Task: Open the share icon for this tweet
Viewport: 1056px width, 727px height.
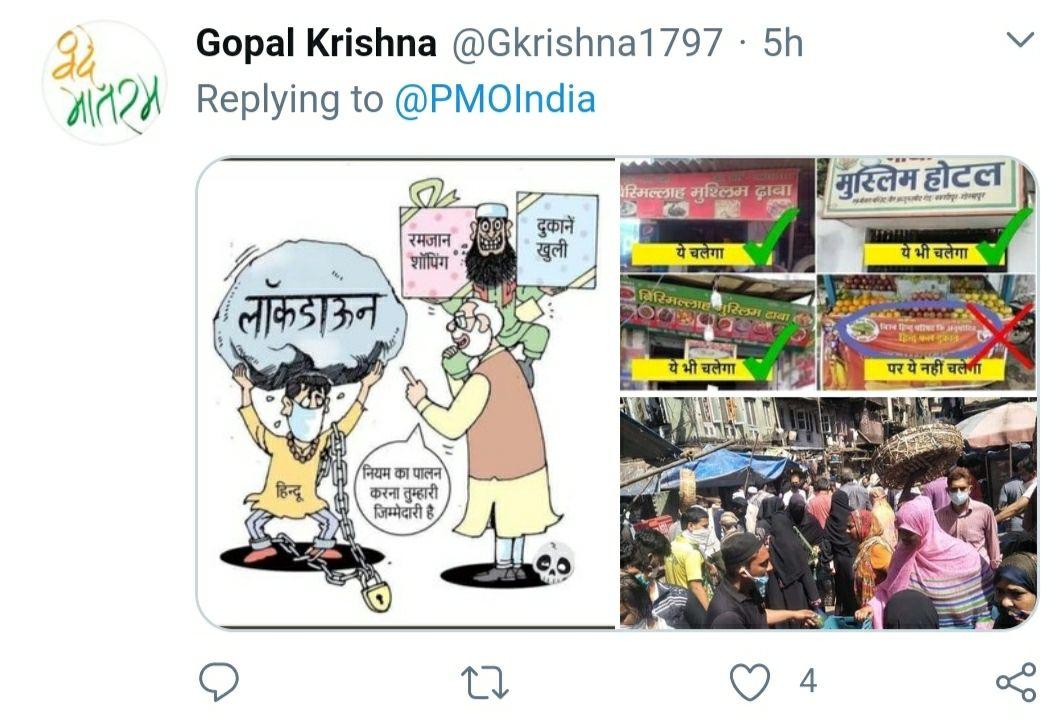Action: (x=1016, y=682)
